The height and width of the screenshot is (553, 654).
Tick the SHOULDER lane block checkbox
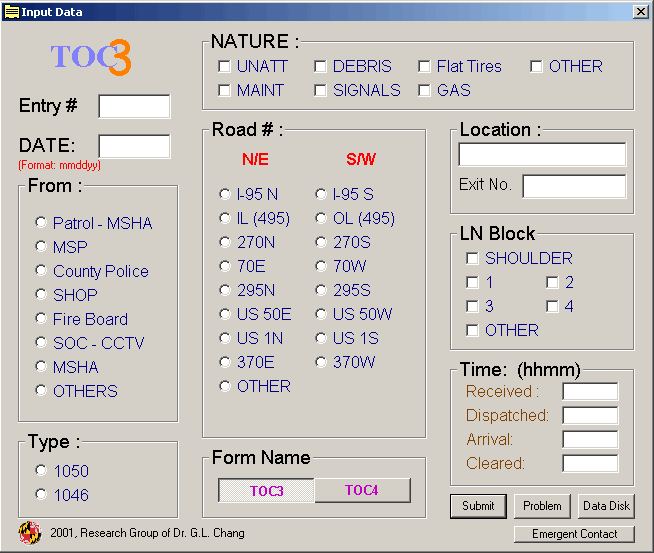point(472,259)
